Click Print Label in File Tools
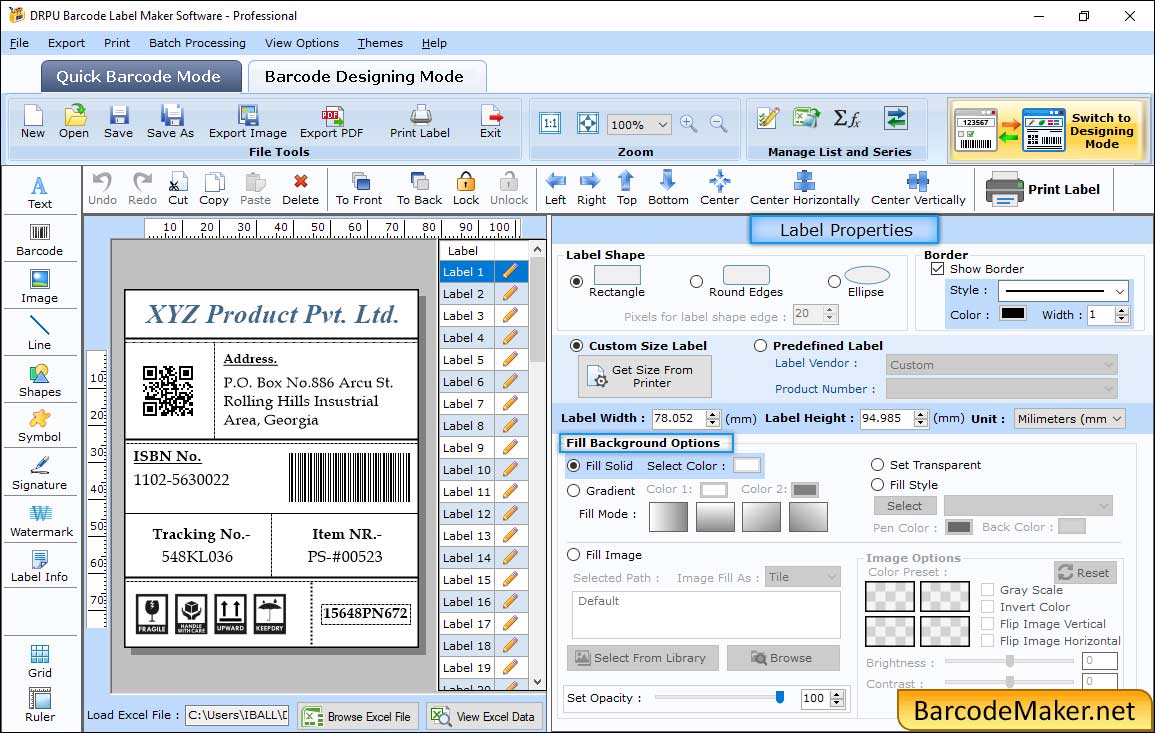The image size is (1155, 733). click(420, 122)
